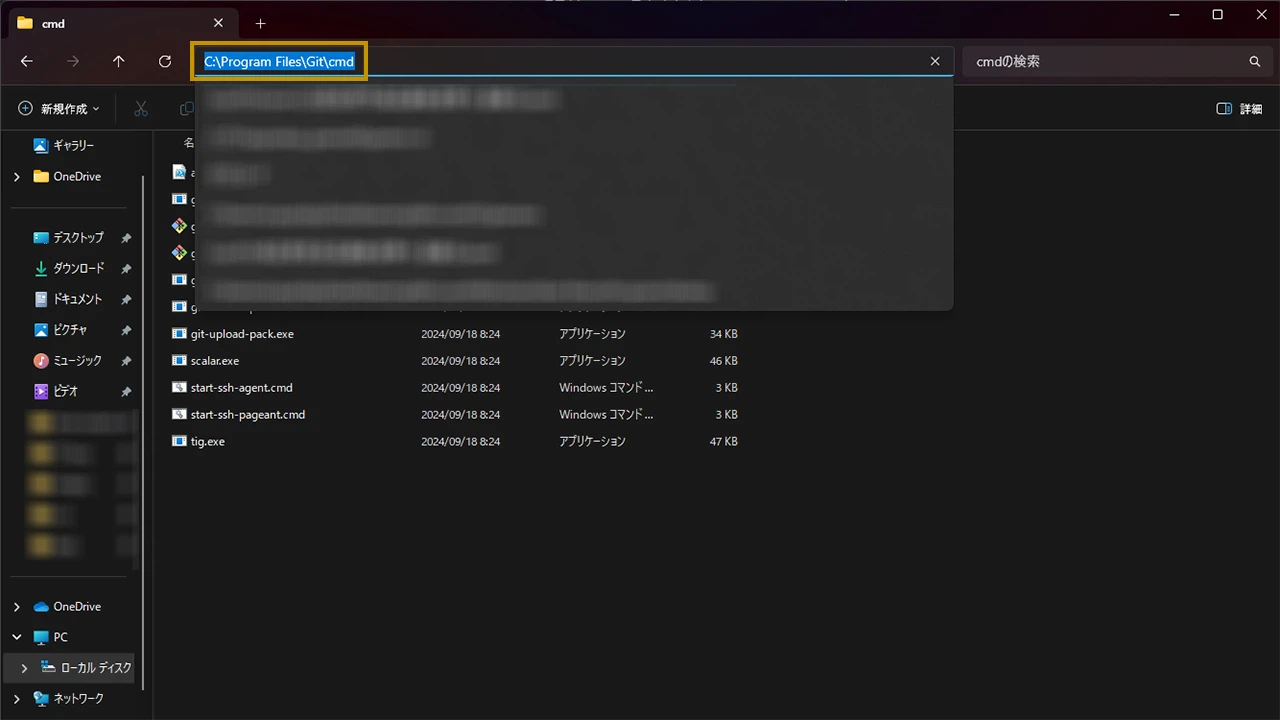Click the pin icon beside ビデオ

click(x=126, y=391)
